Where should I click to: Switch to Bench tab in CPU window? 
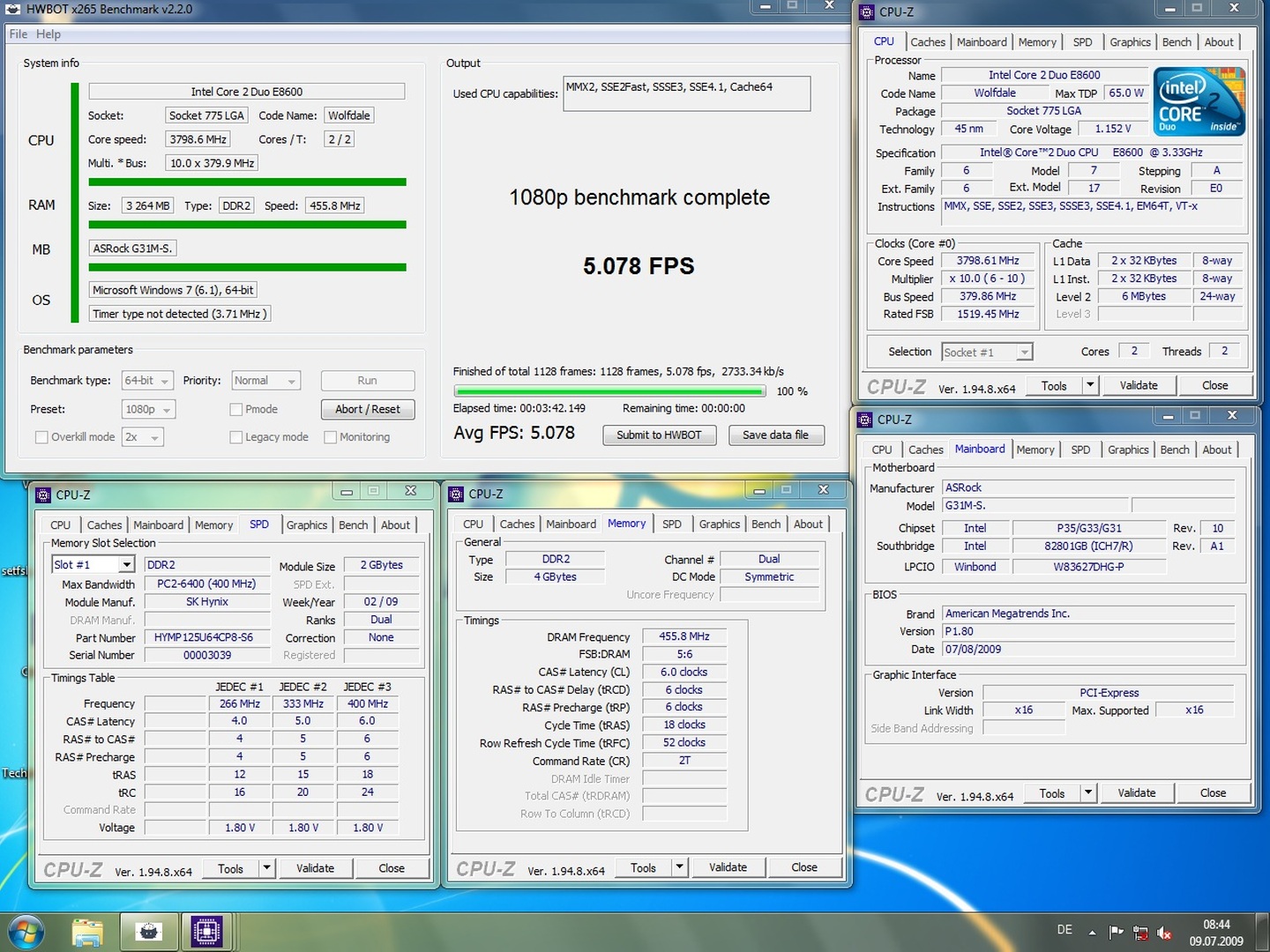(x=1177, y=42)
